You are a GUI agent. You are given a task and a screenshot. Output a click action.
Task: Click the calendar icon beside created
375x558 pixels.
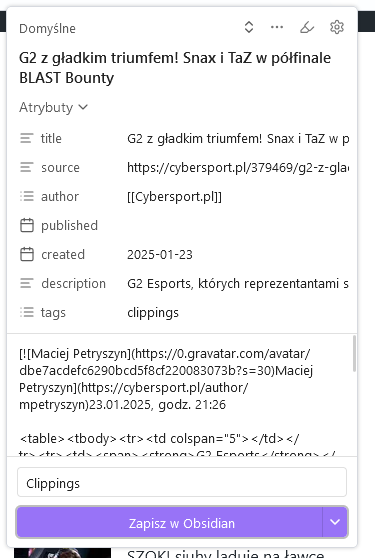coord(27,254)
